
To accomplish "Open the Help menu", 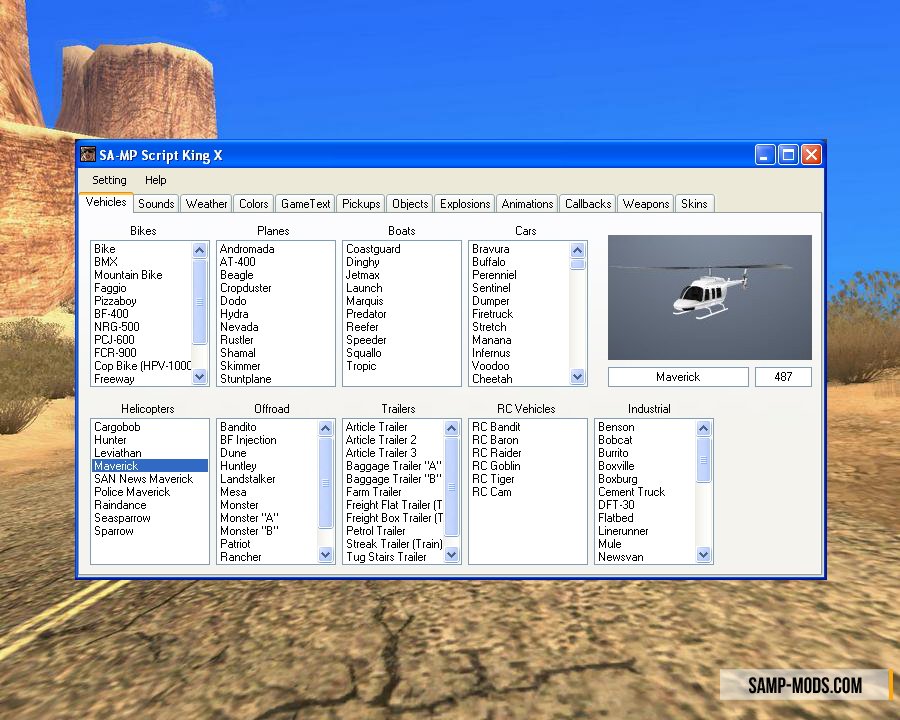I will pyautogui.click(x=156, y=180).
